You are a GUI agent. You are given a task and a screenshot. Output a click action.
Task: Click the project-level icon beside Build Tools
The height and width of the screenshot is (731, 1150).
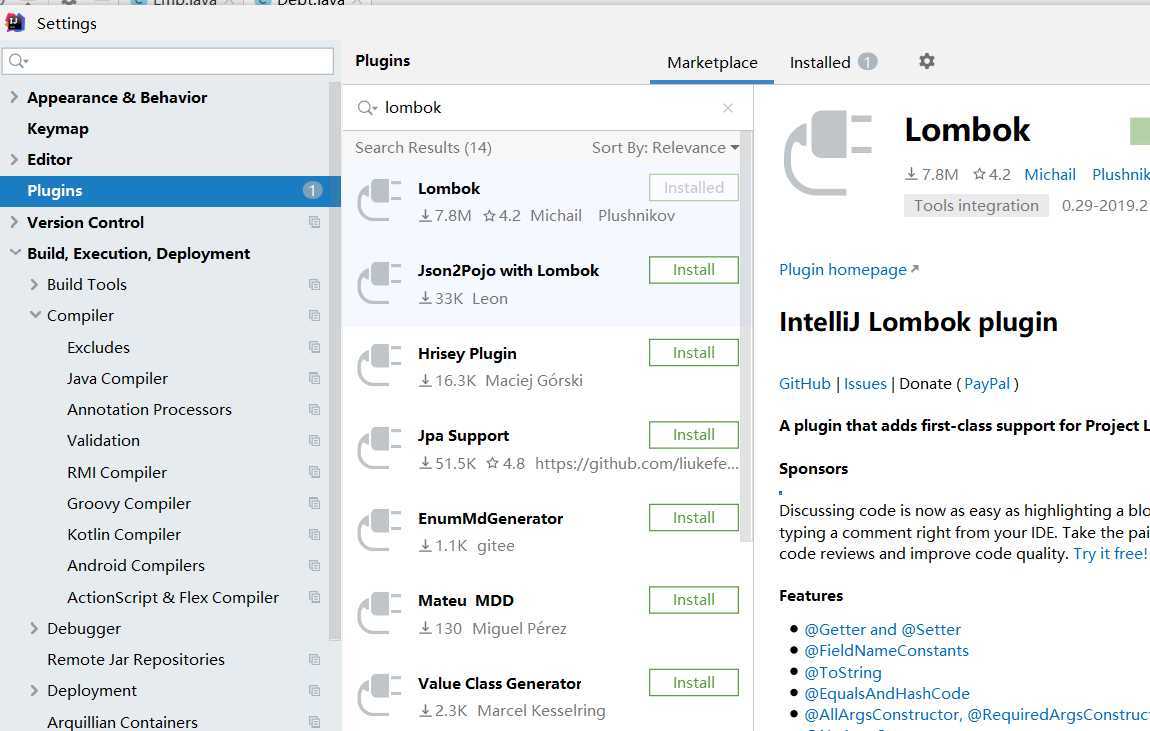(315, 284)
